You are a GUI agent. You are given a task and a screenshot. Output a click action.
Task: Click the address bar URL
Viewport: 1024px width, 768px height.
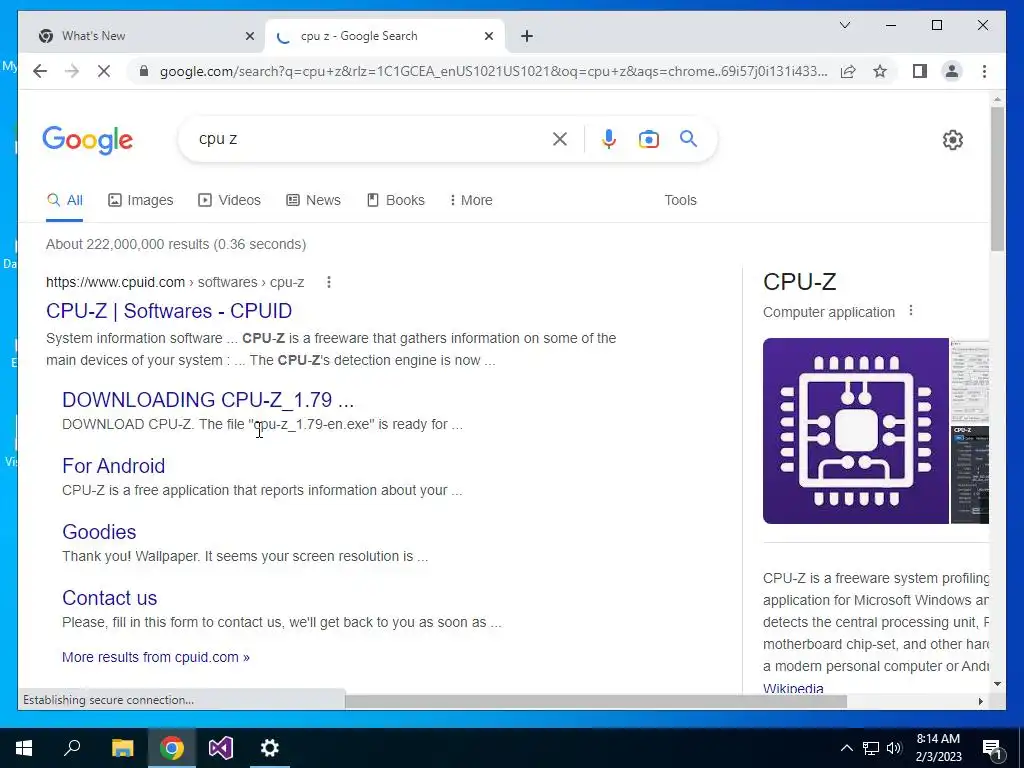[493, 71]
